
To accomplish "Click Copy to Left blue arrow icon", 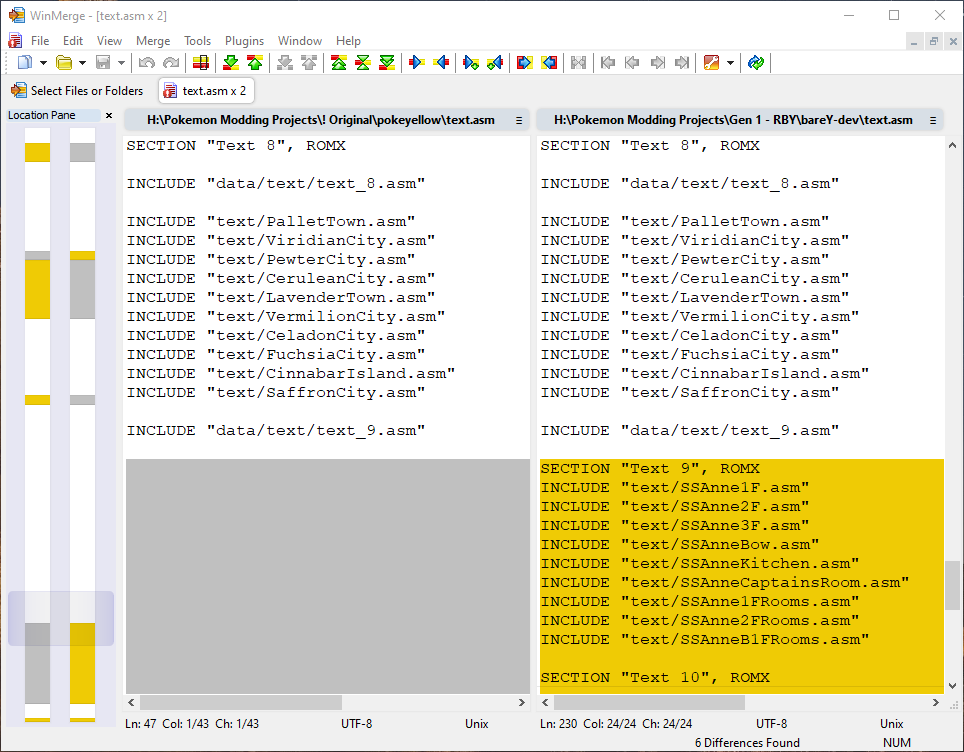I will coord(441,63).
